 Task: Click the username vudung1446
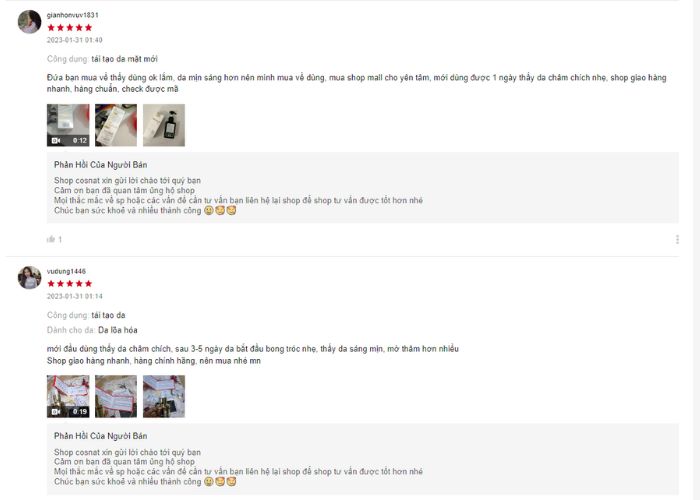pyautogui.click(x=66, y=271)
